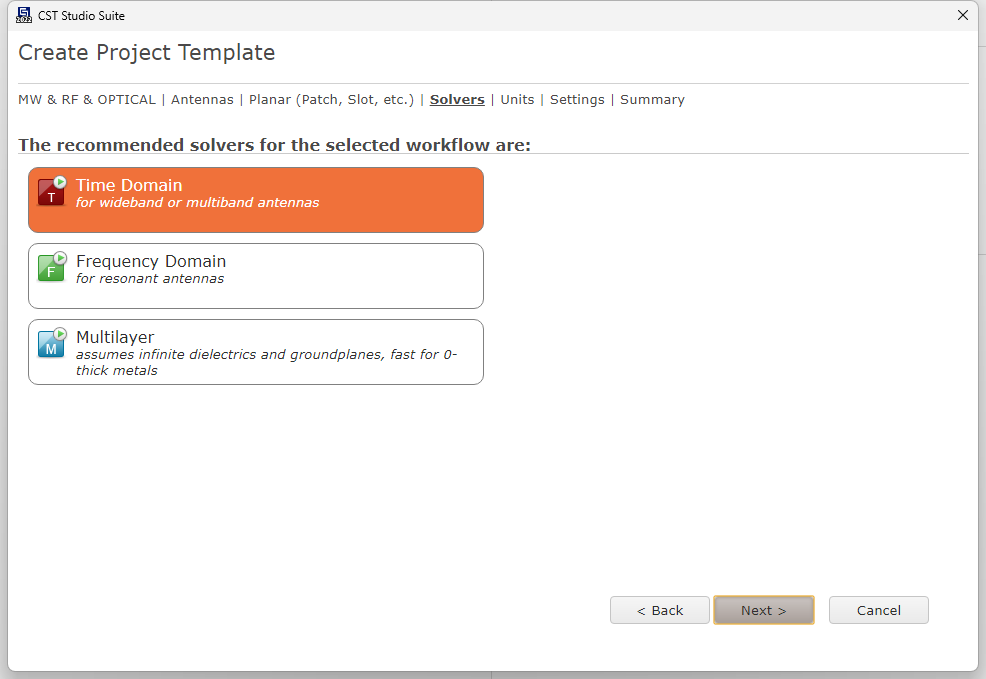Select the Time Domain solver title
Viewport: 986px width, 679px height.
pyautogui.click(x=129, y=185)
